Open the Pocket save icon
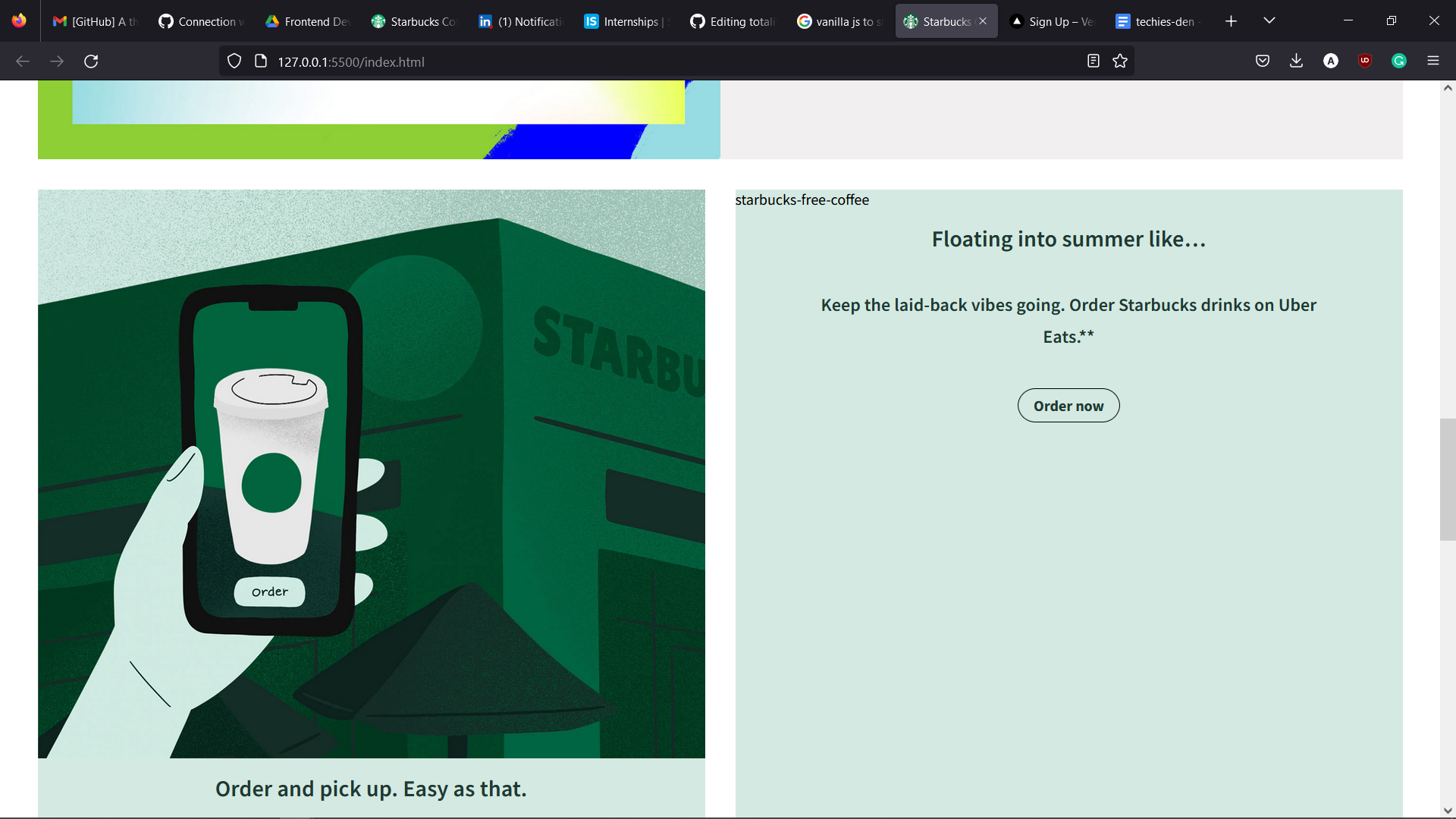This screenshot has height=819, width=1456. click(x=1263, y=61)
